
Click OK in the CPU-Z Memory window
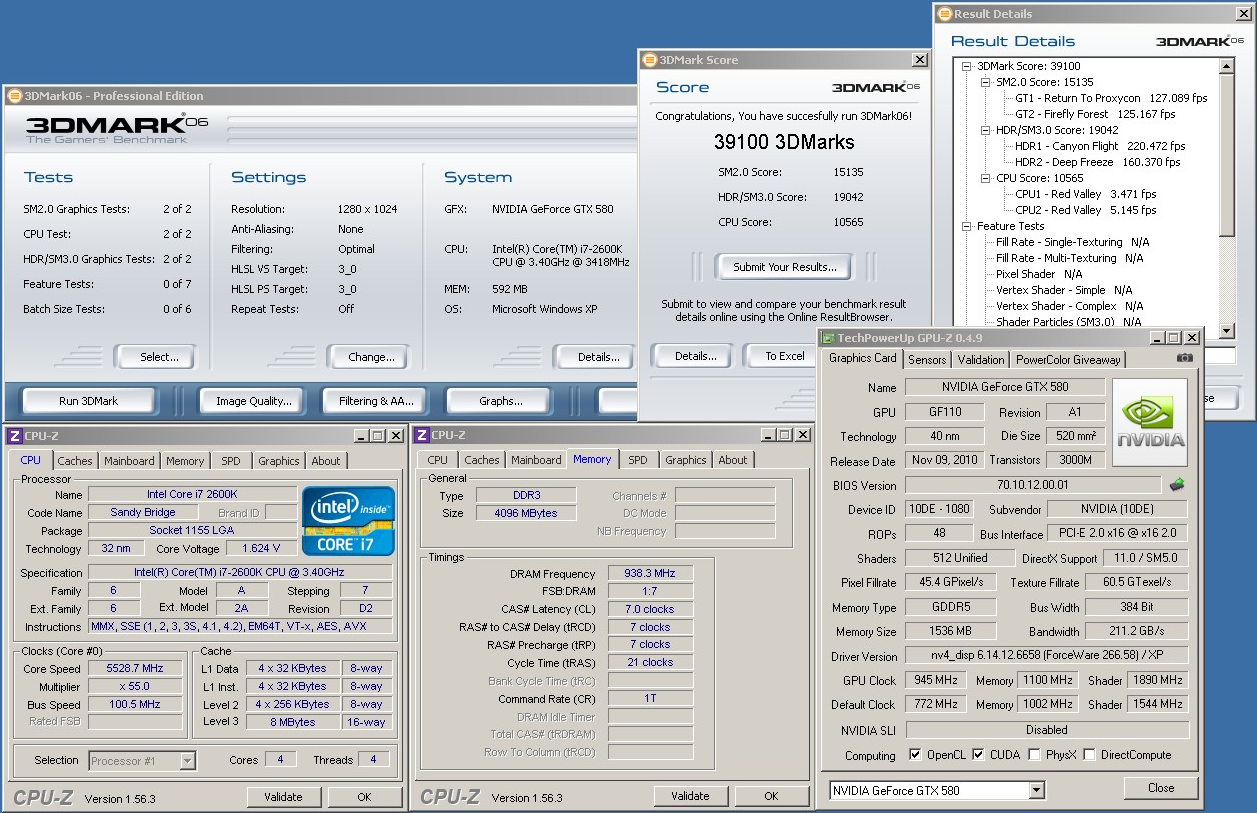tap(771, 796)
